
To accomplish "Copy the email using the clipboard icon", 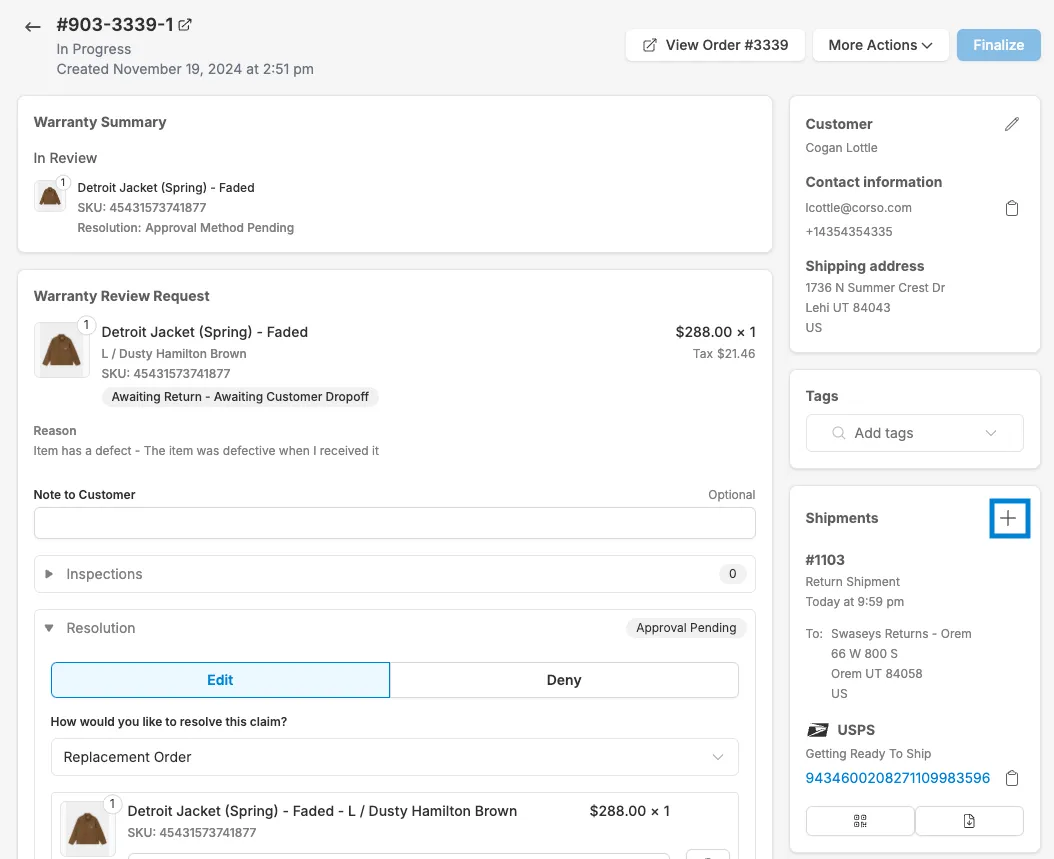I will 1012,207.
